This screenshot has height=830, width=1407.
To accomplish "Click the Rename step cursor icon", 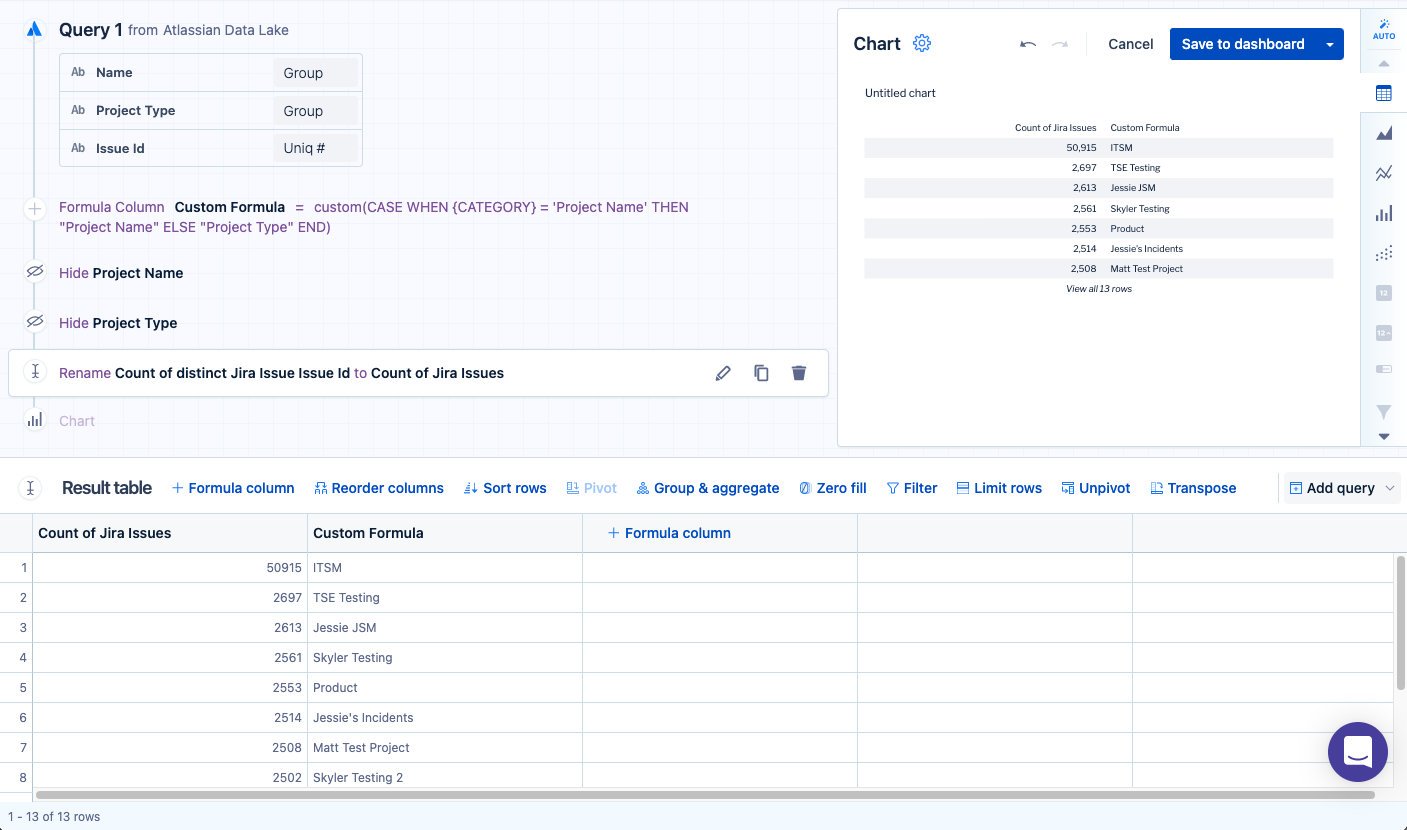I will (35, 372).
